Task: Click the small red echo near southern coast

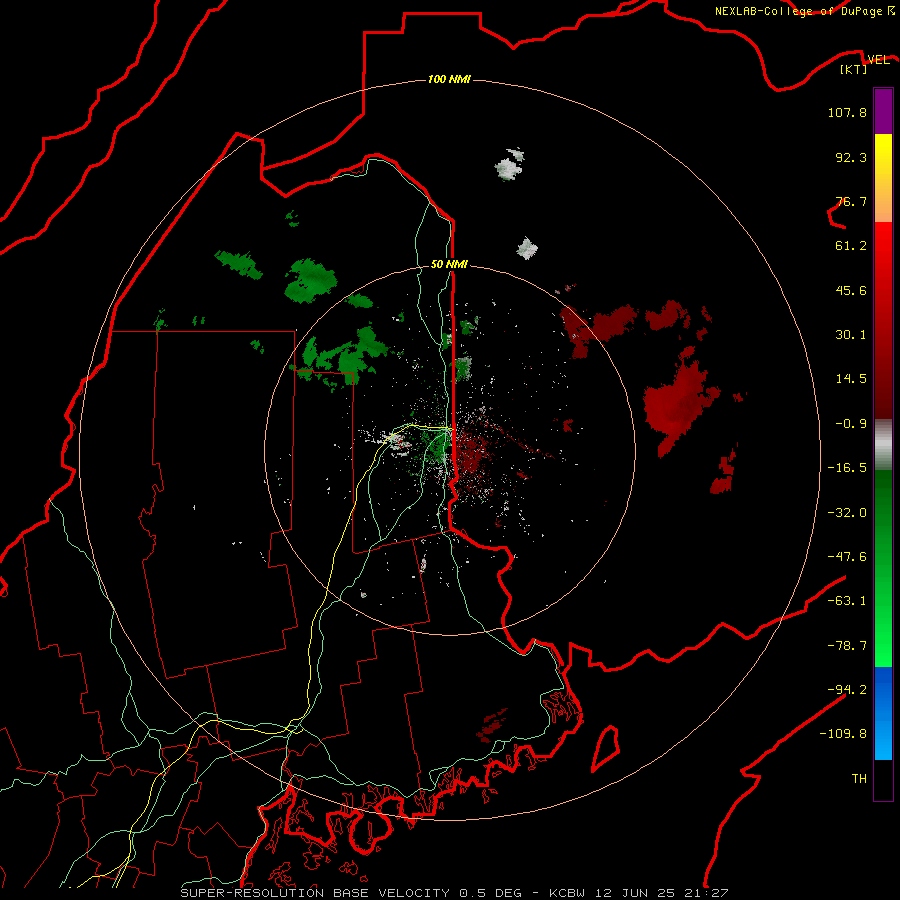Action: [x=492, y=724]
